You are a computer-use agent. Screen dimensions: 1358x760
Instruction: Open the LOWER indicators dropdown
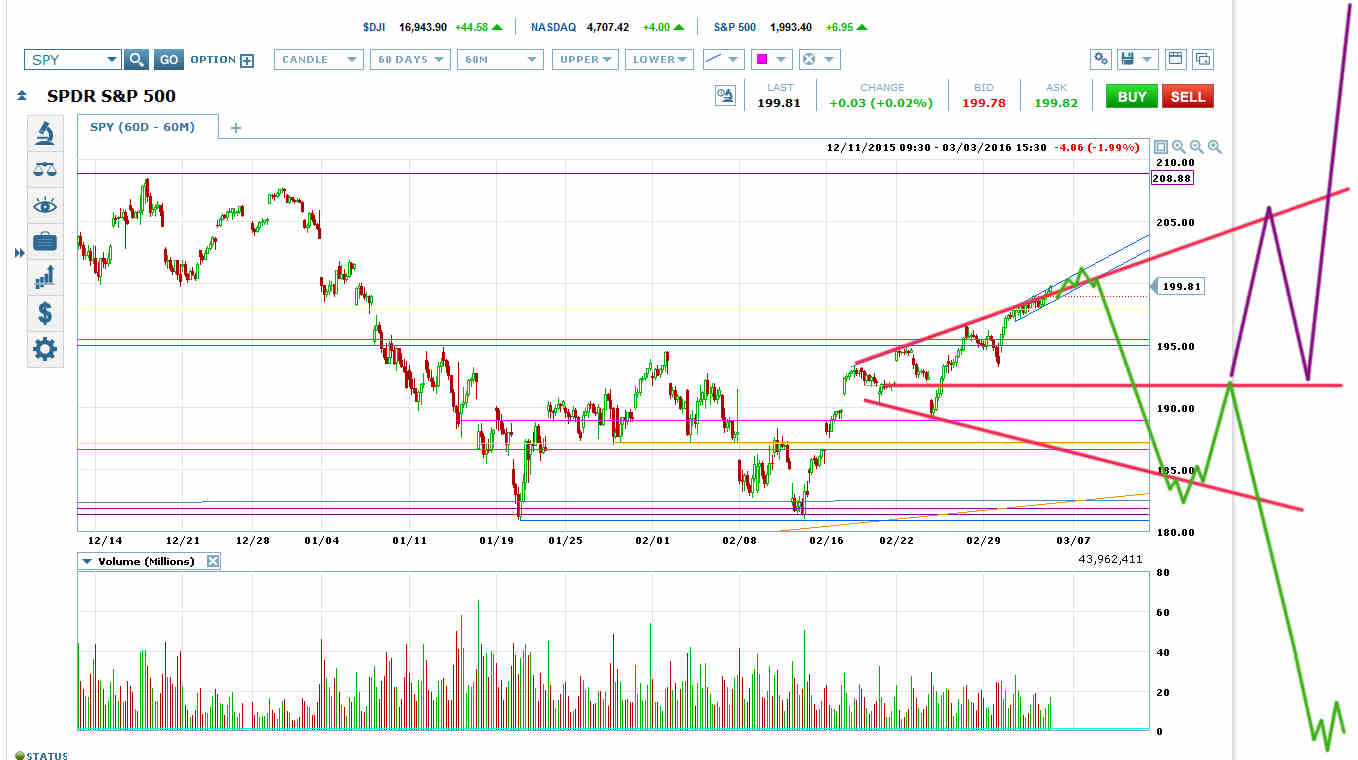[659, 60]
